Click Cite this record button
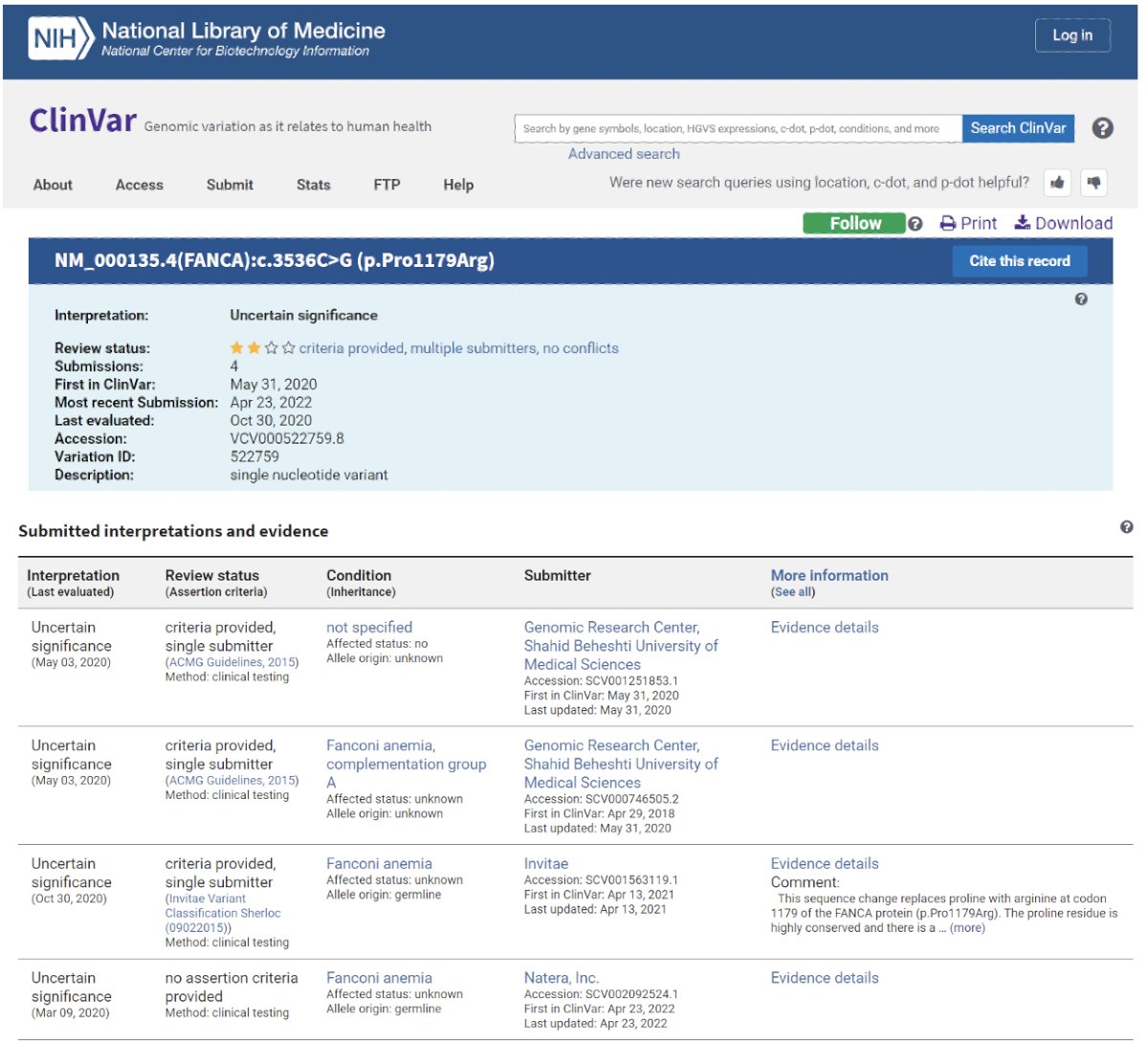The image size is (1148, 1043). coord(1020,261)
